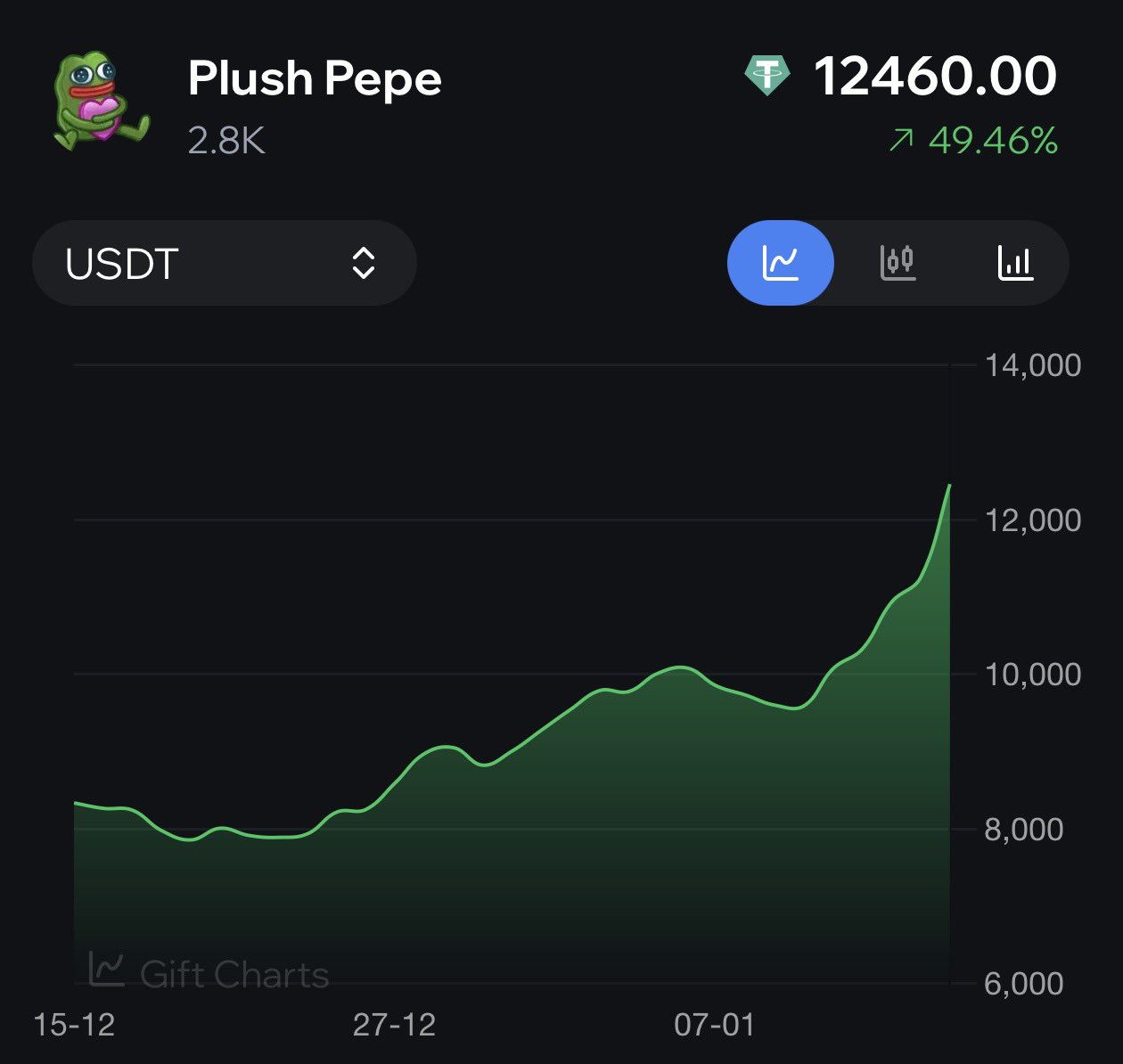
Task: Click the Gift Charts watermark text
Action: tap(234, 974)
